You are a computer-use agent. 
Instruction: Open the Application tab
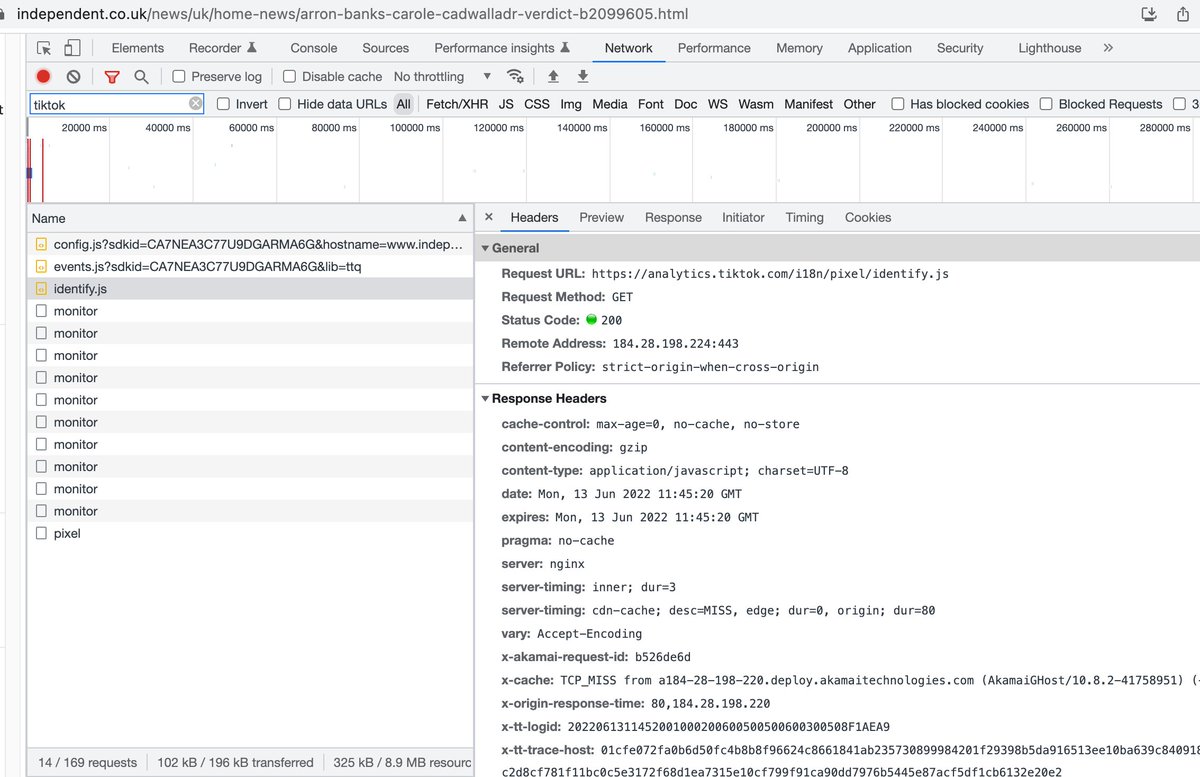[x=880, y=48]
